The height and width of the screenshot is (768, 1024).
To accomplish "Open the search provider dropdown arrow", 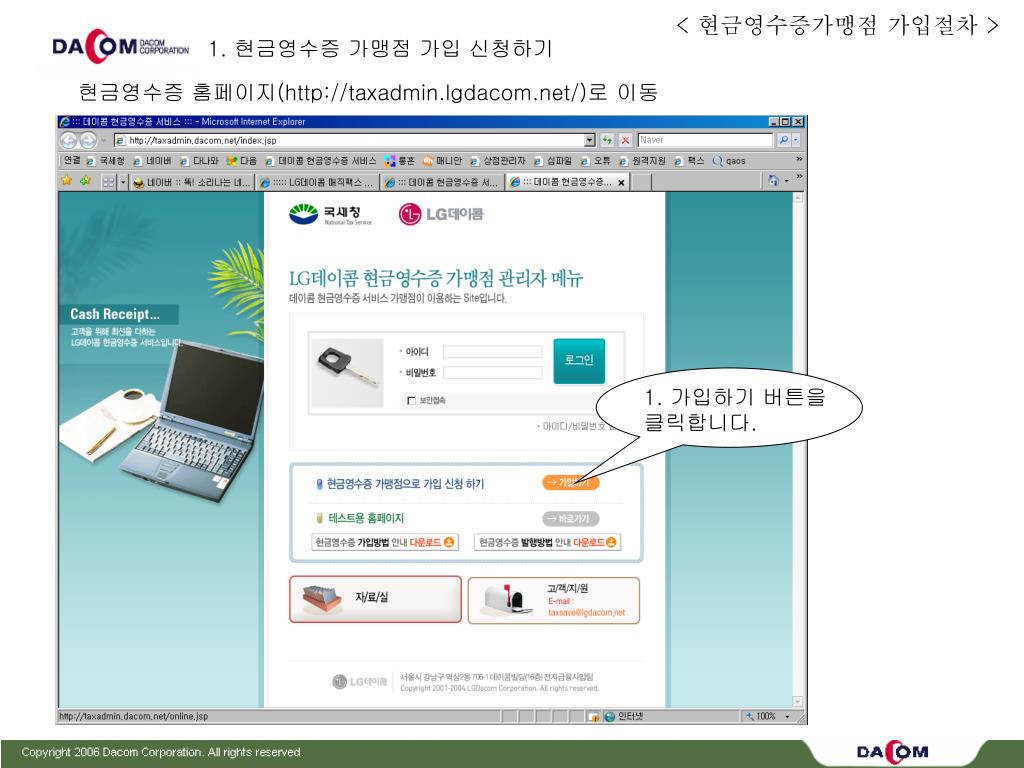I will (x=795, y=140).
